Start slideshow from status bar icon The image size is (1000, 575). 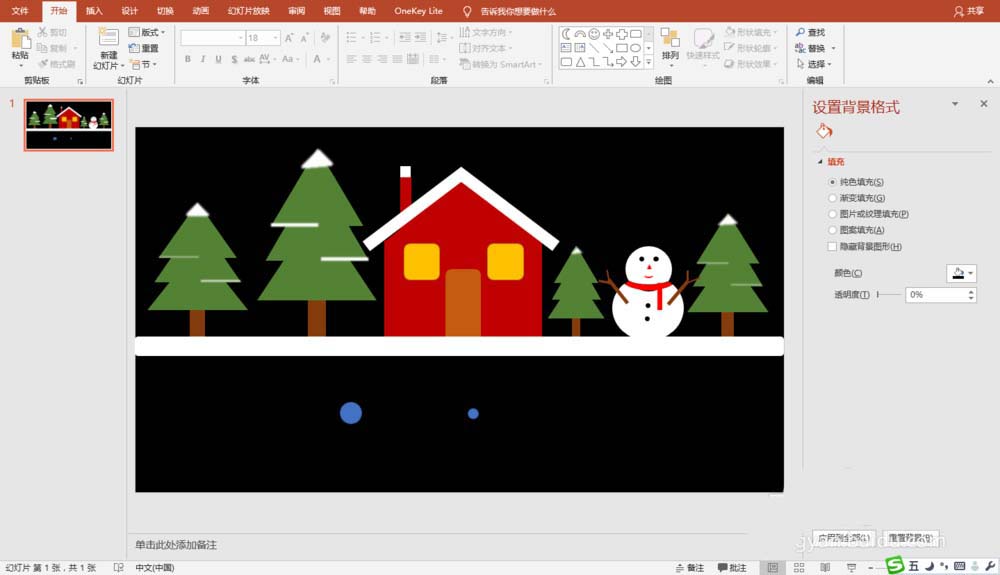click(x=851, y=567)
